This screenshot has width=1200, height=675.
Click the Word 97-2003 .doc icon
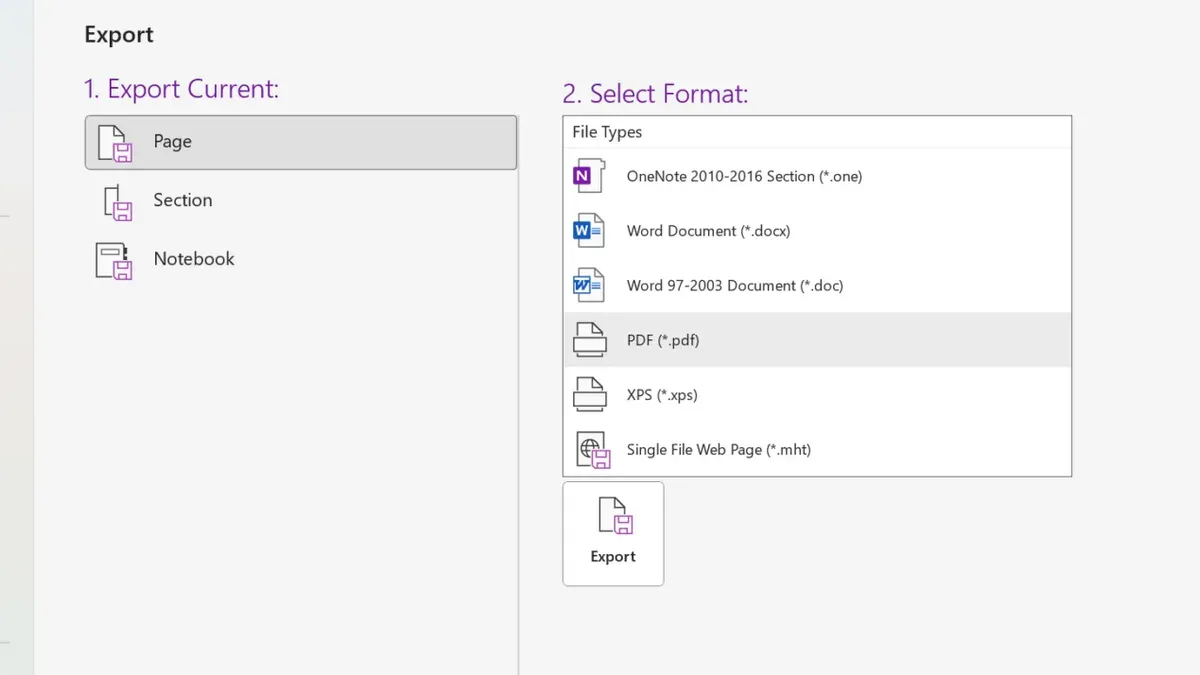(x=587, y=286)
